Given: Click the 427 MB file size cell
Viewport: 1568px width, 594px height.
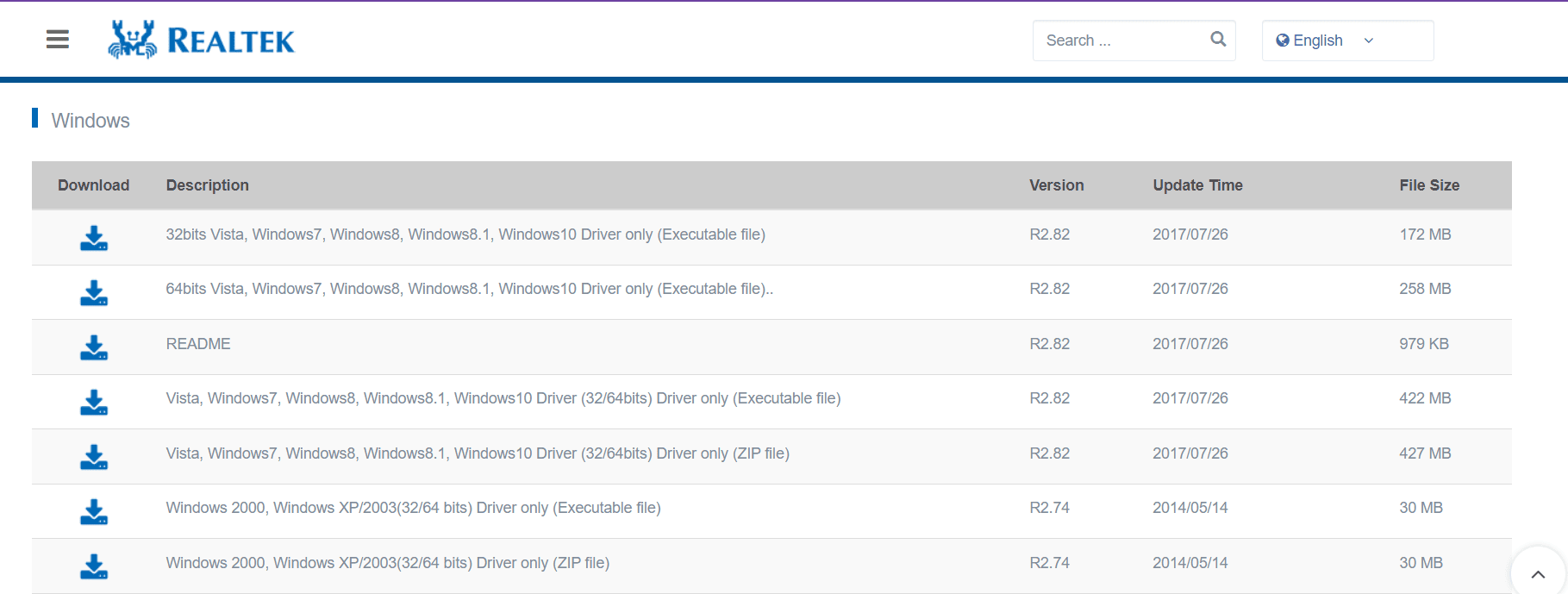Looking at the screenshot, I should pyautogui.click(x=1425, y=453).
